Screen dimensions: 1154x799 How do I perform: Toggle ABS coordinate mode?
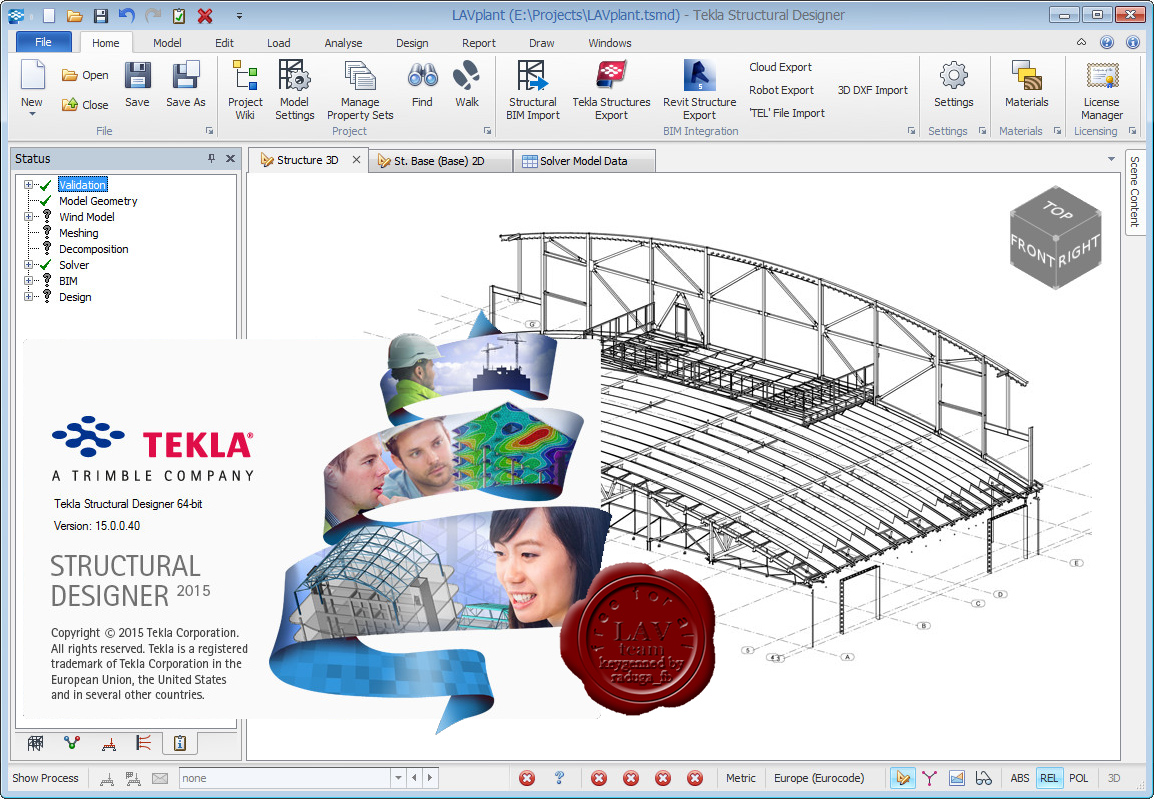coord(1019,778)
